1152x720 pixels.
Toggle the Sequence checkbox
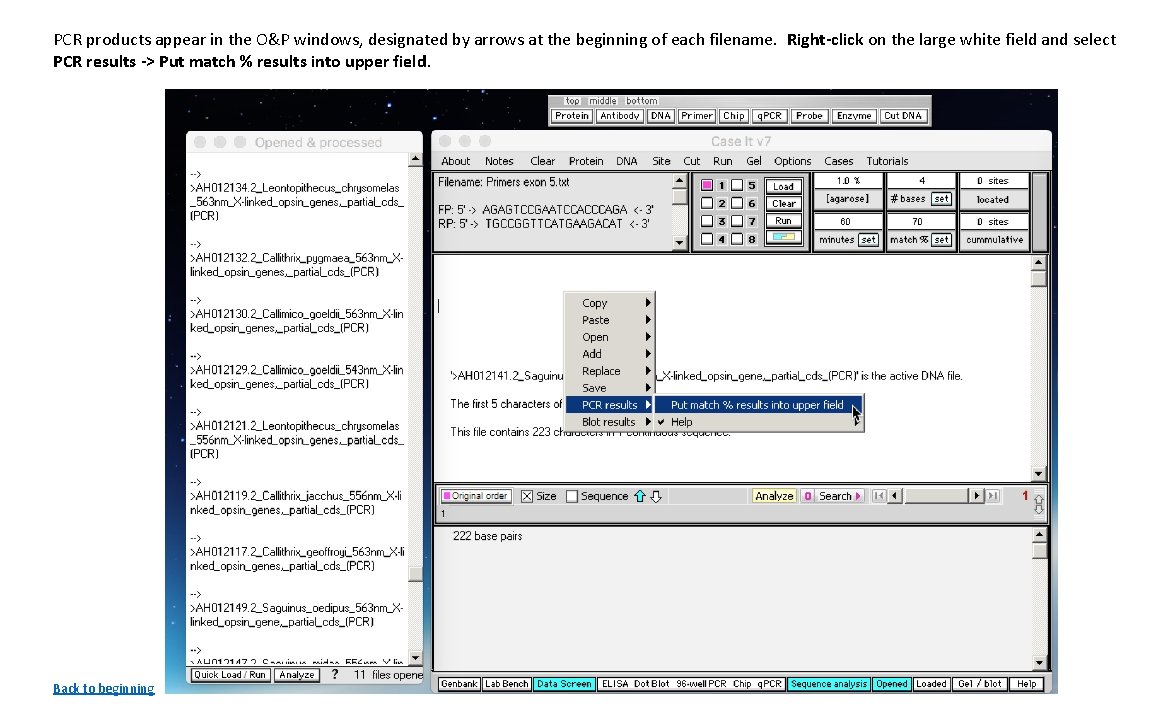coord(572,496)
